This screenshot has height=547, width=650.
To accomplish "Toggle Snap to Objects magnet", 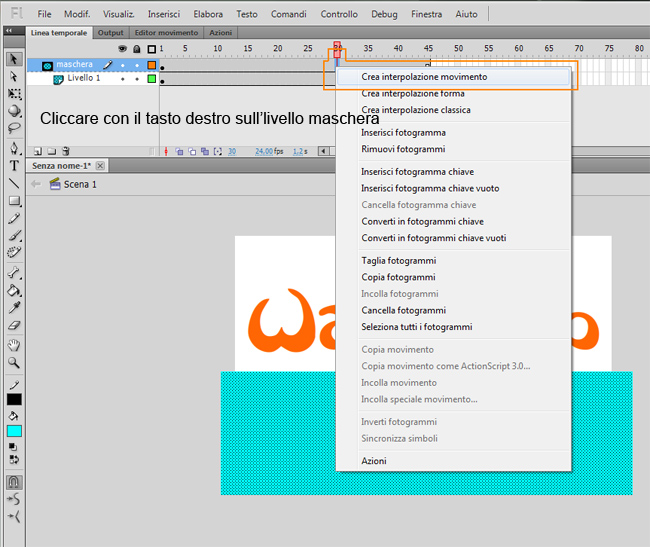I will click(14, 482).
